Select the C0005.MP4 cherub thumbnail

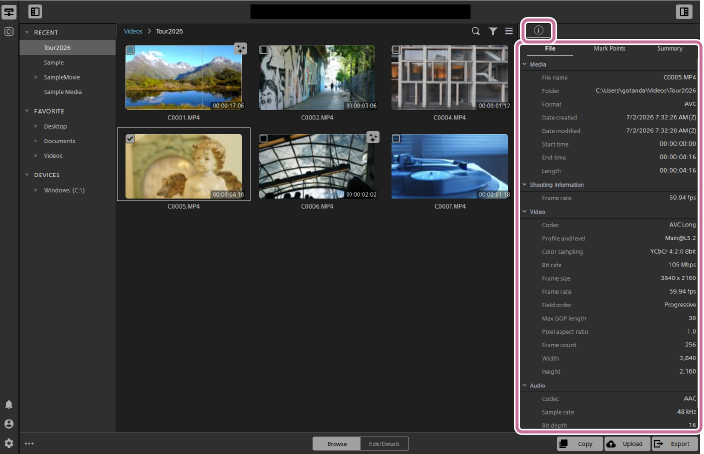[x=184, y=166]
